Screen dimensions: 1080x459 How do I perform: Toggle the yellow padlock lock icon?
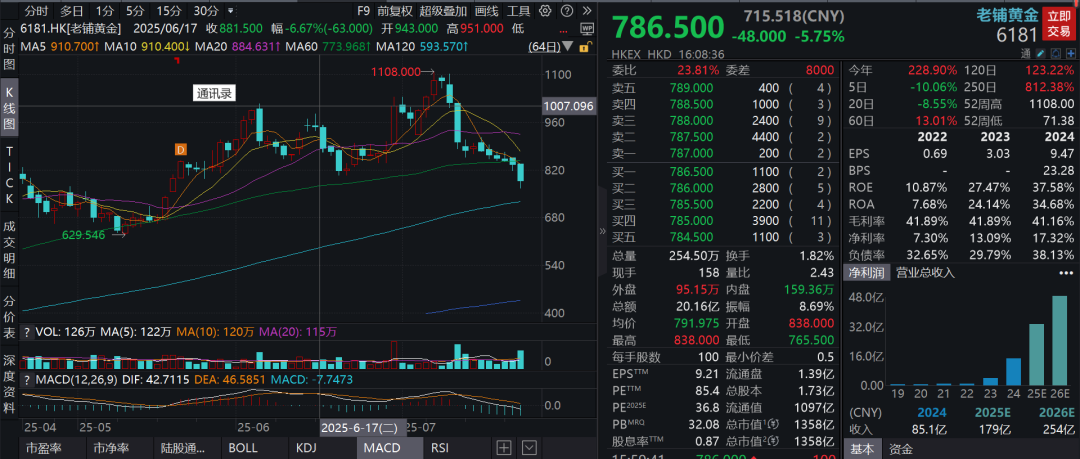(584, 47)
